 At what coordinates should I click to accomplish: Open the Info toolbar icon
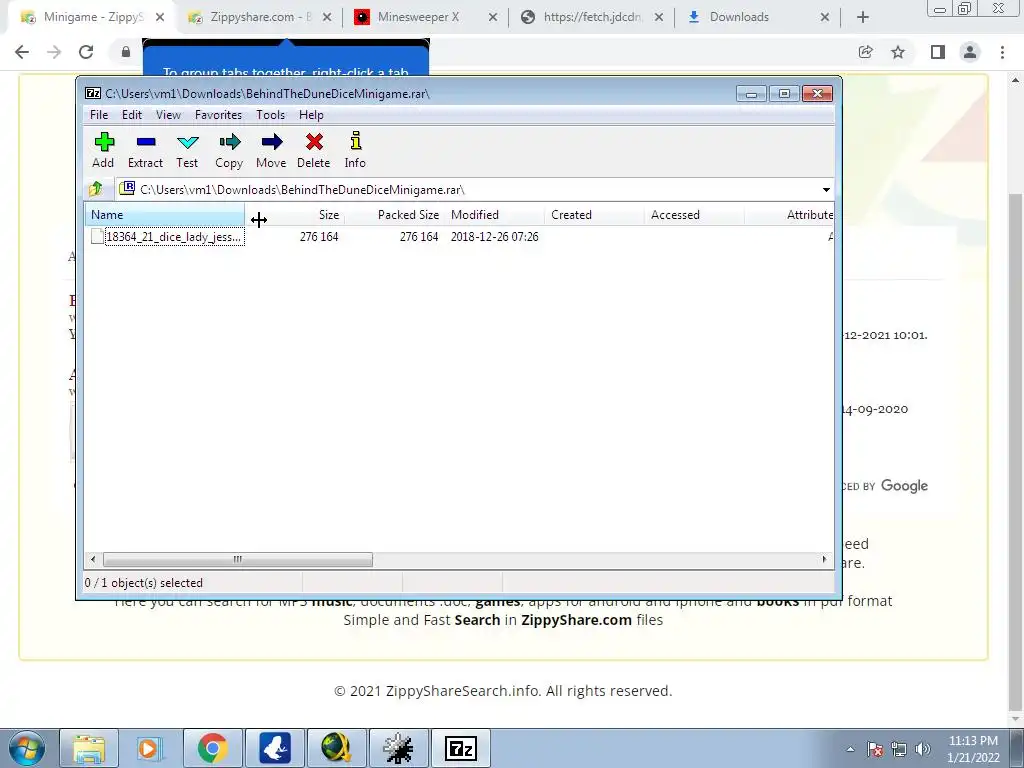click(x=355, y=150)
